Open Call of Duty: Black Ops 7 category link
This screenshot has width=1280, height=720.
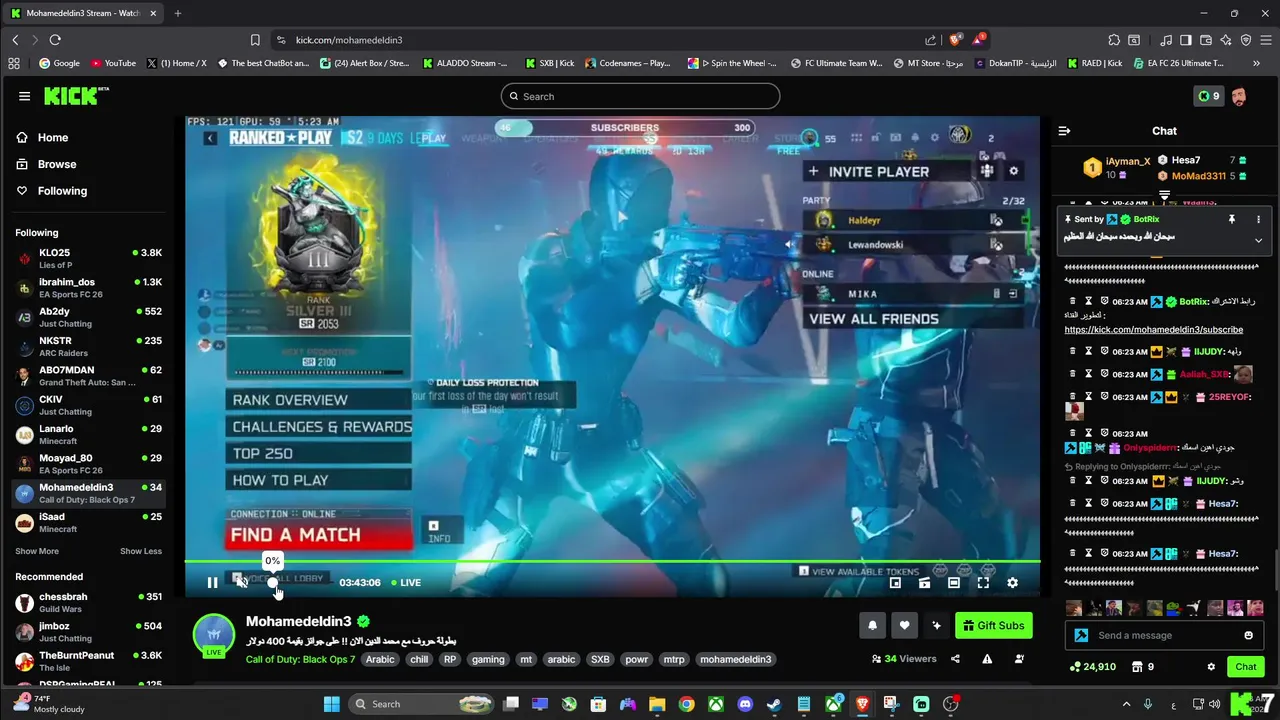click(x=300, y=659)
